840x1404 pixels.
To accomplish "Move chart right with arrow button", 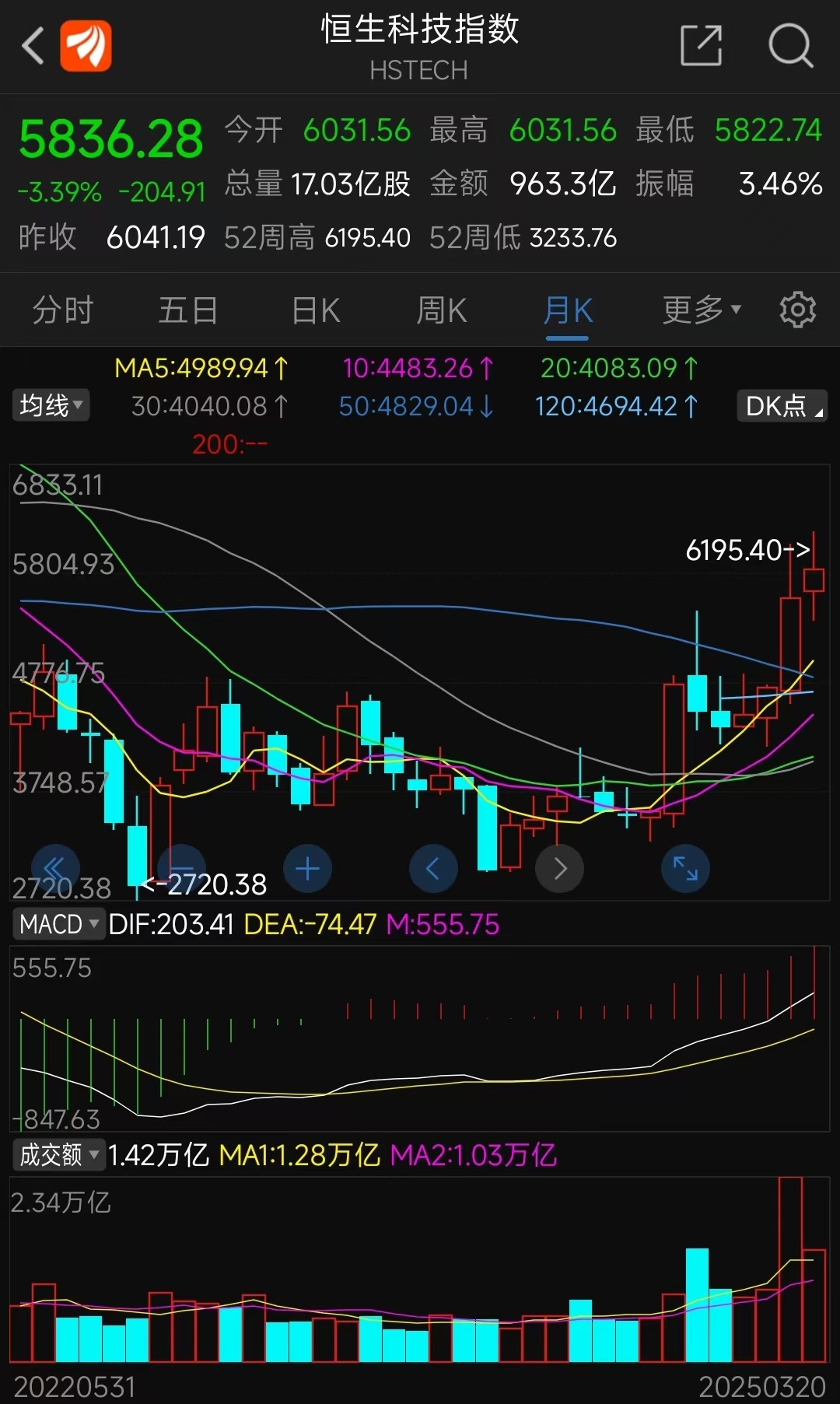I will tap(559, 868).
